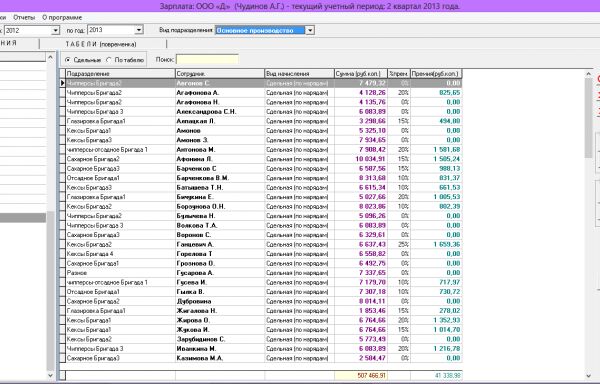Click the left panel scroll down arrow
The image size is (600, 384).
[x=50, y=376]
